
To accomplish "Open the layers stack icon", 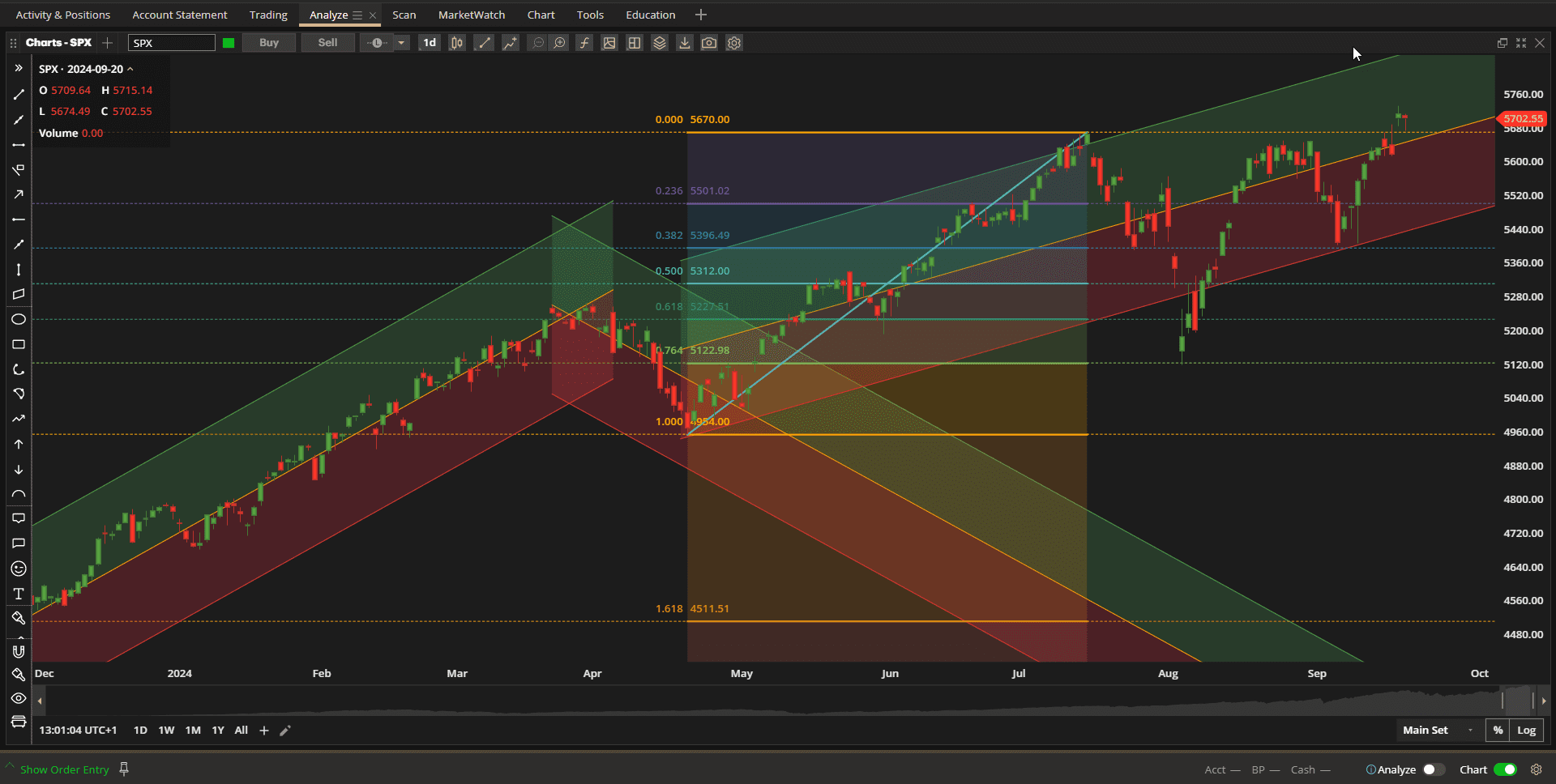I will 660,43.
